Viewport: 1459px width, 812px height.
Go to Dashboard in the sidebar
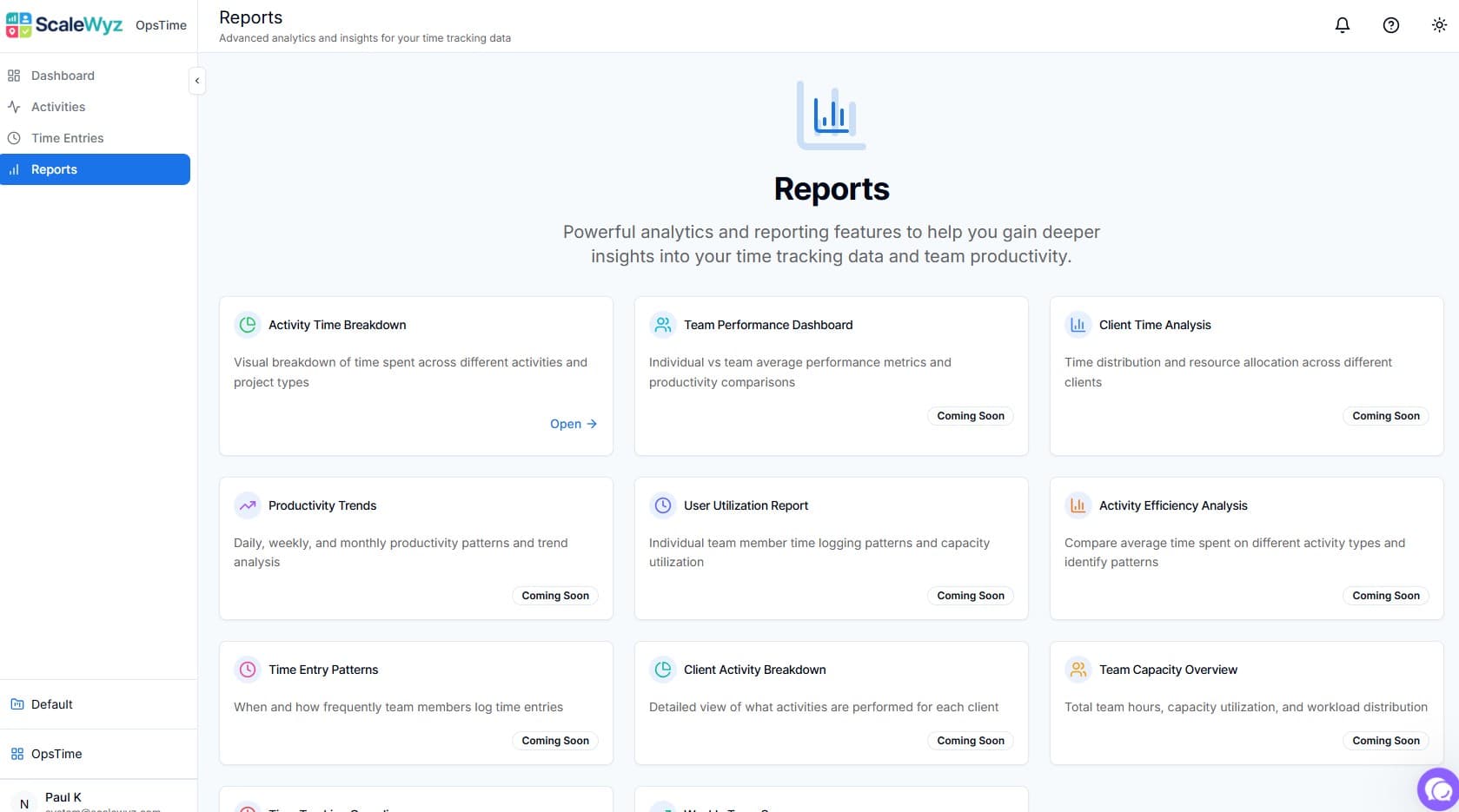pyautogui.click(x=63, y=76)
